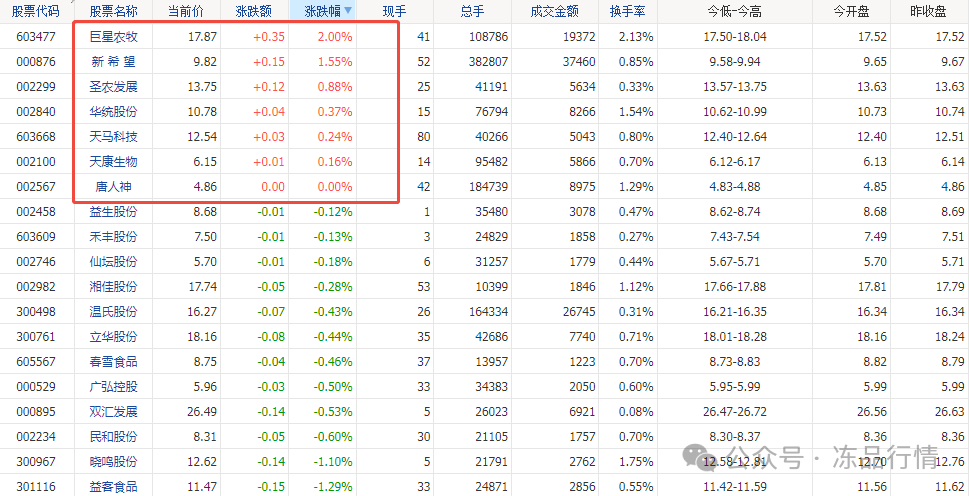Open stock 益生股份
This screenshot has width=969, height=496.
113,212
